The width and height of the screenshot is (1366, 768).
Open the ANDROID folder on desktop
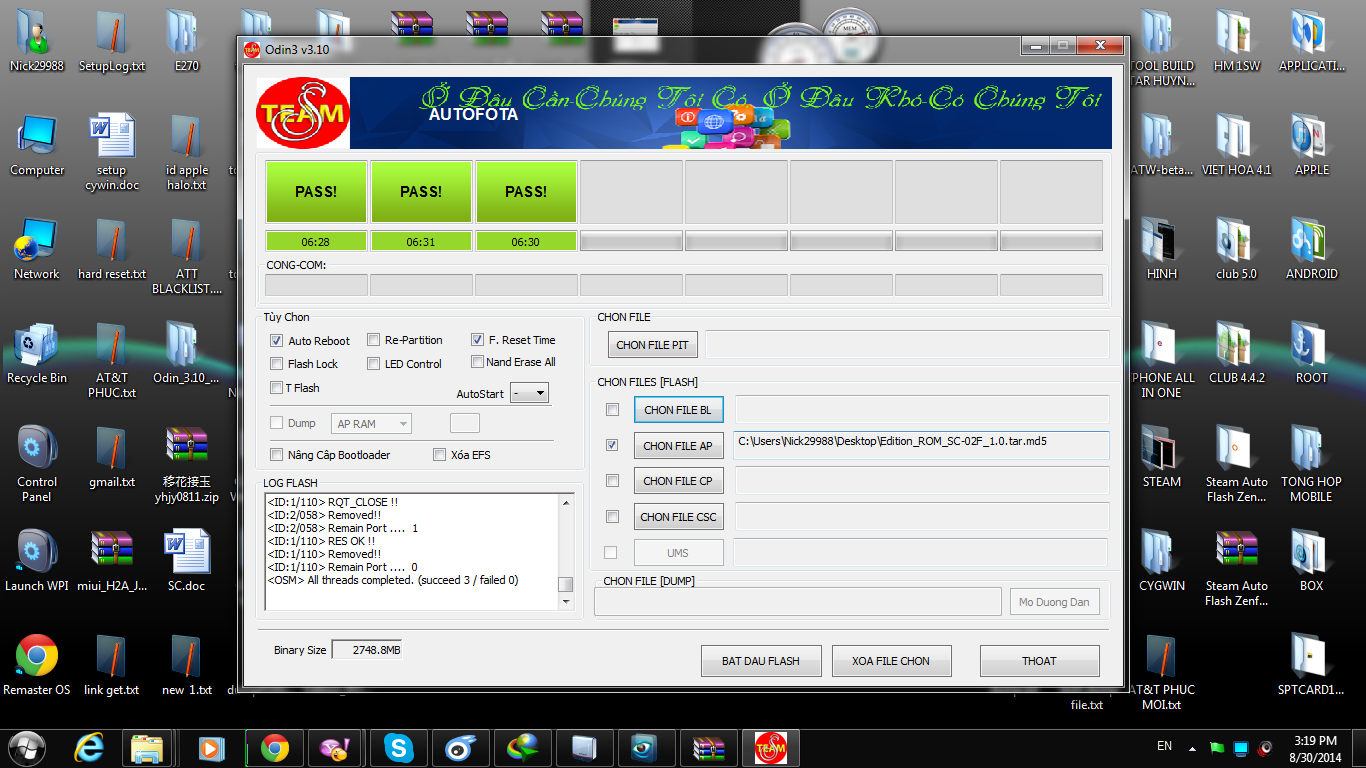(1311, 248)
